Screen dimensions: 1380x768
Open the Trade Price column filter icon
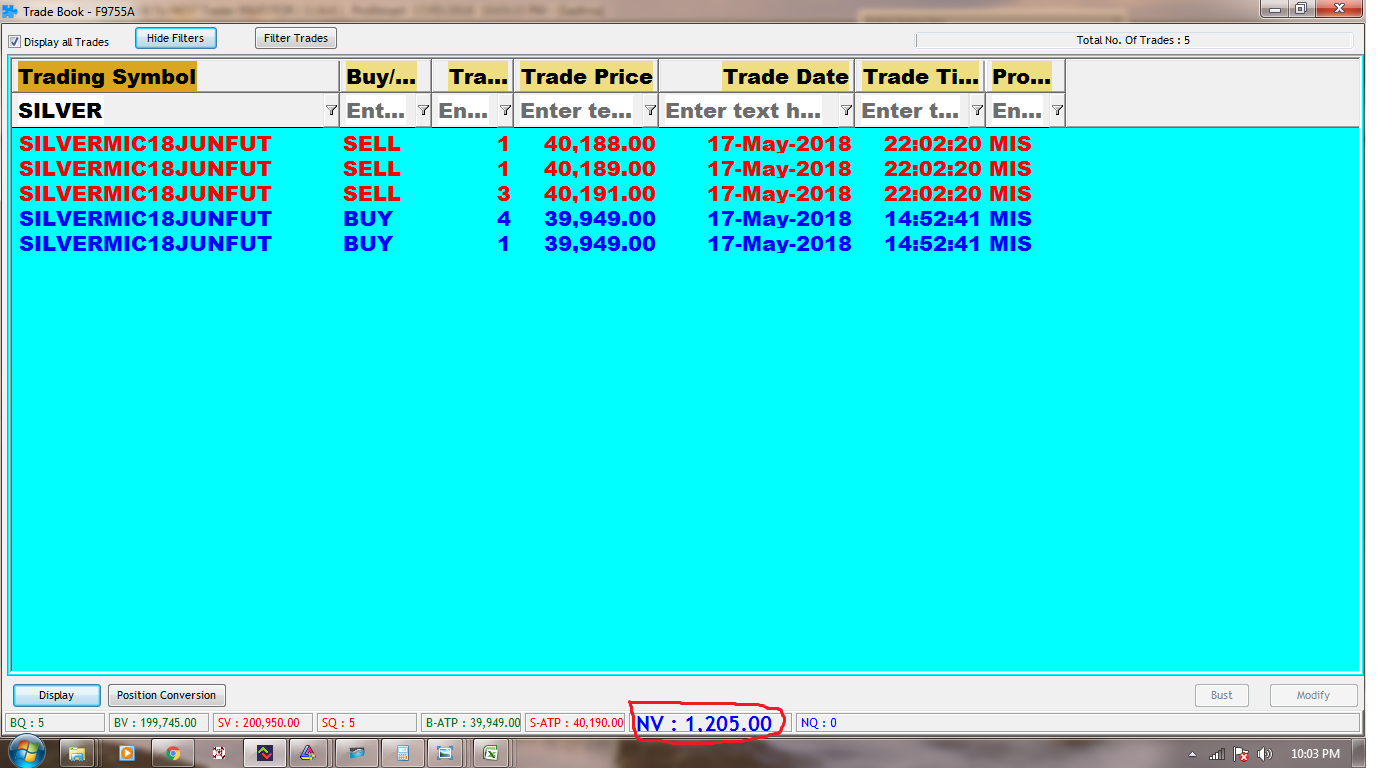[x=650, y=110]
